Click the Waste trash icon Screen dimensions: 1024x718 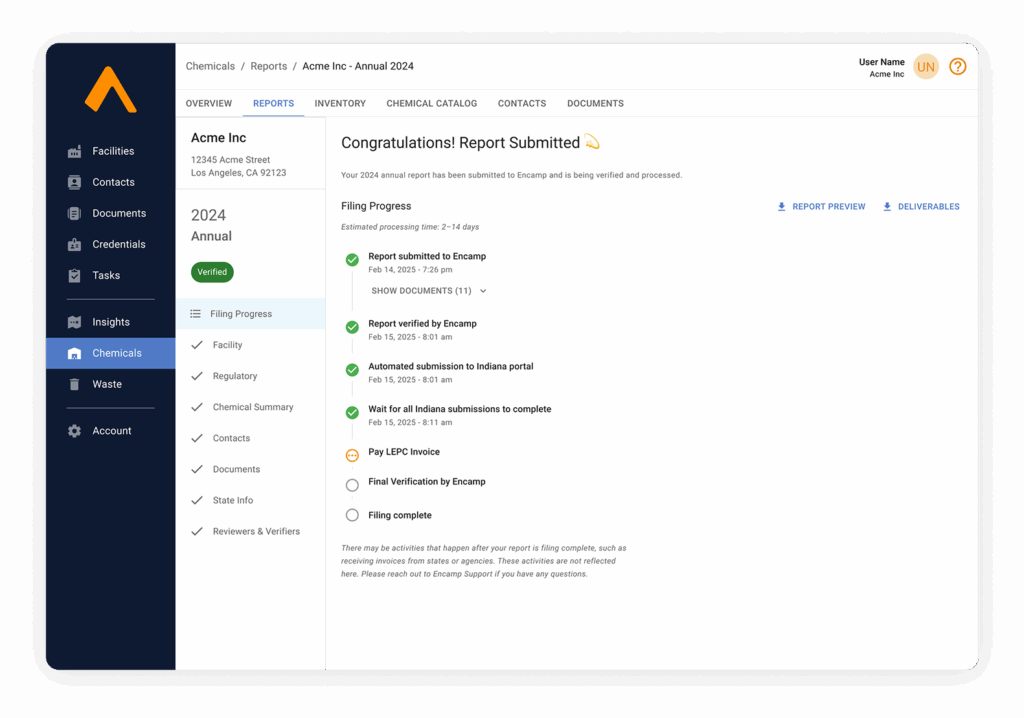tap(74, 384)
